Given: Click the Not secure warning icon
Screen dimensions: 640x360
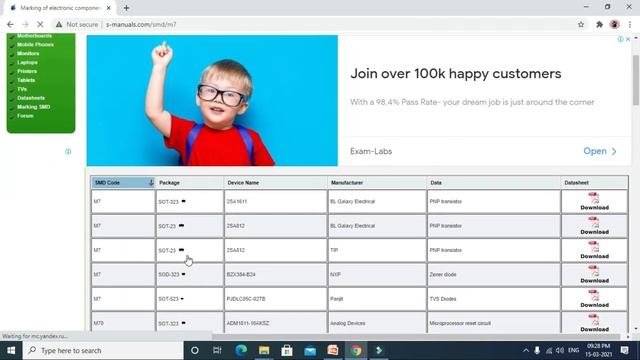Looking at the screenshot, I should [x=59, y=24].
